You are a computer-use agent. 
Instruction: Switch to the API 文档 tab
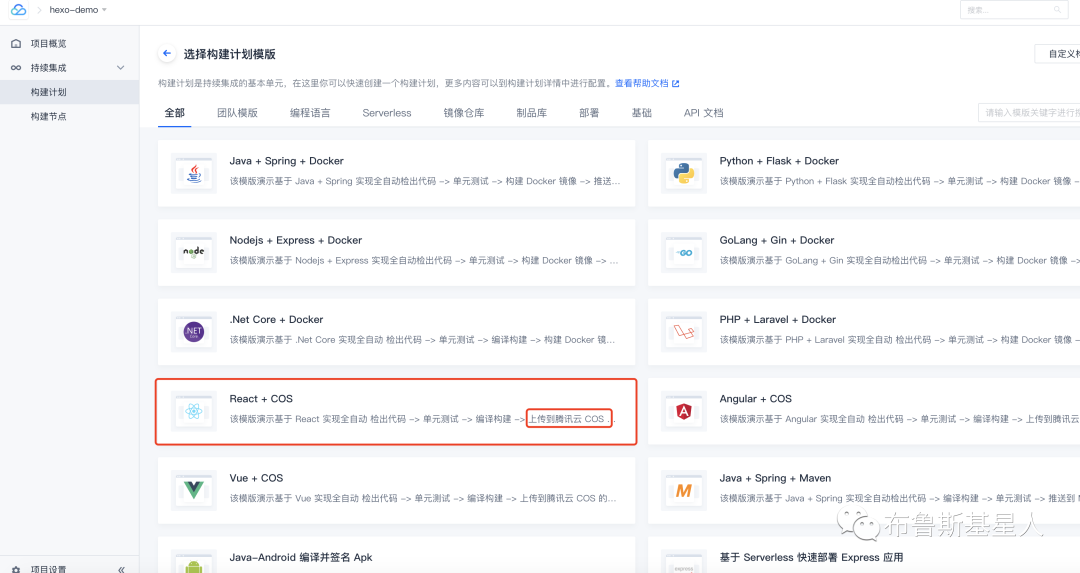(703, 112)
